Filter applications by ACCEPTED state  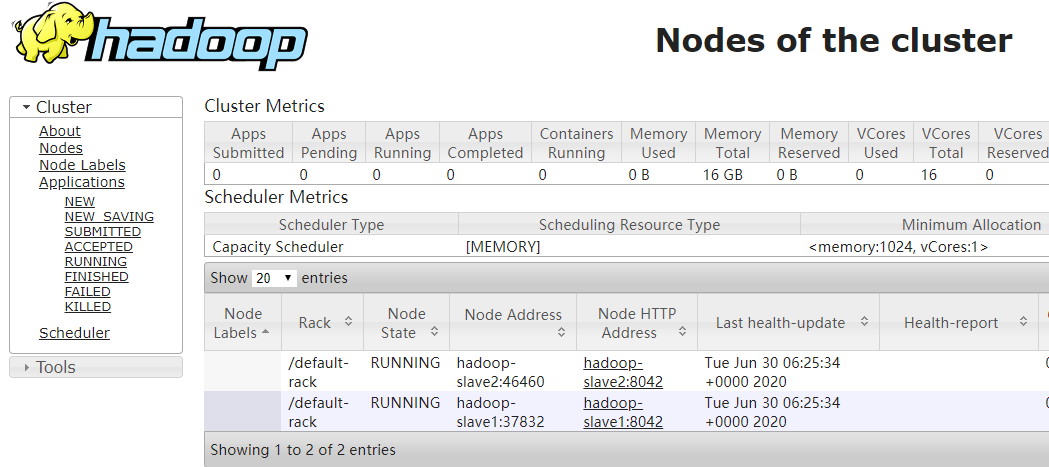pyautogui.click(x=99, y=247)
